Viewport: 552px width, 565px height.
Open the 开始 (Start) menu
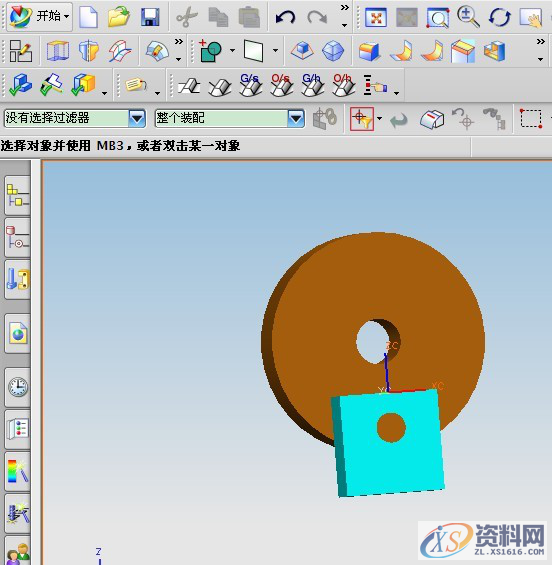39,16
